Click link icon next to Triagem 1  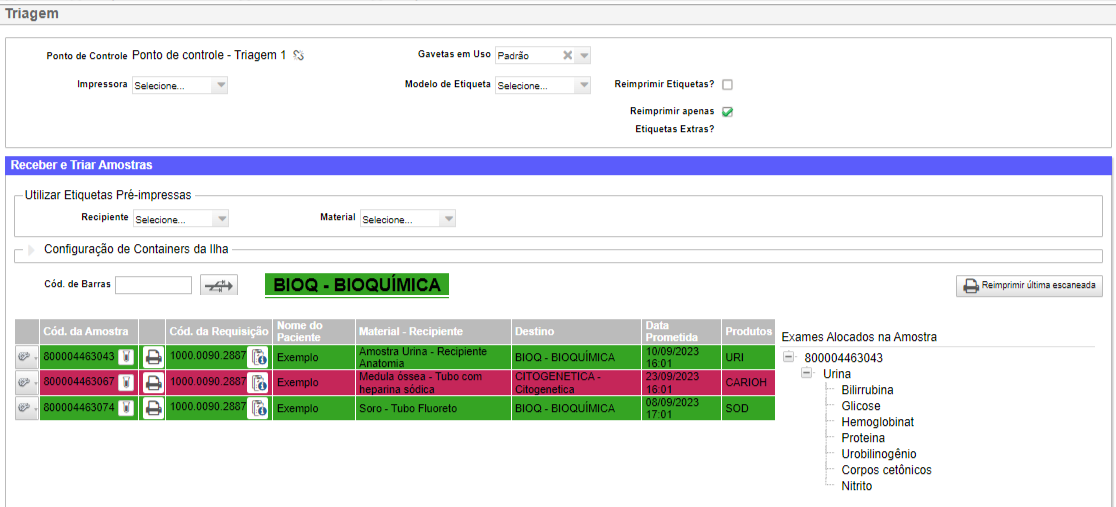(x=298, y=56)
